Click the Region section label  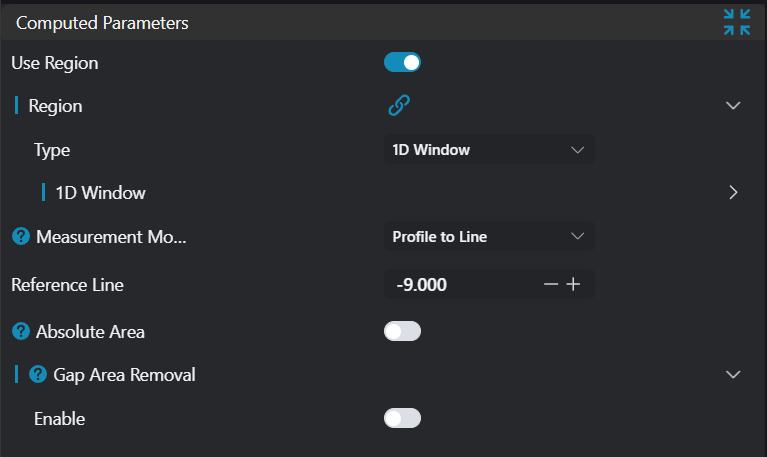pos(55,106)
